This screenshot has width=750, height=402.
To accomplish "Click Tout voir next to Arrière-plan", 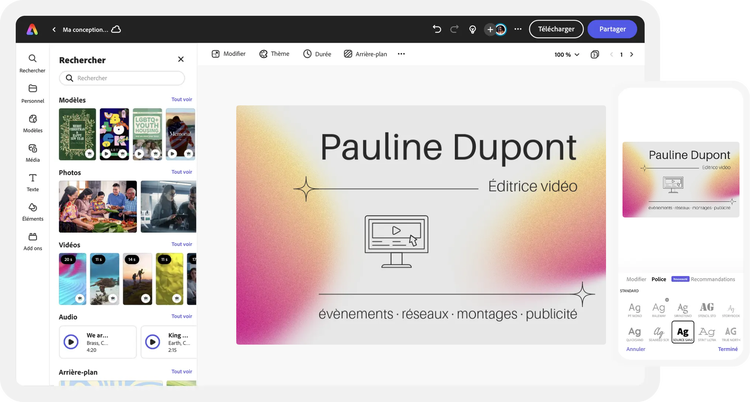I will click(x=182, y=371).
